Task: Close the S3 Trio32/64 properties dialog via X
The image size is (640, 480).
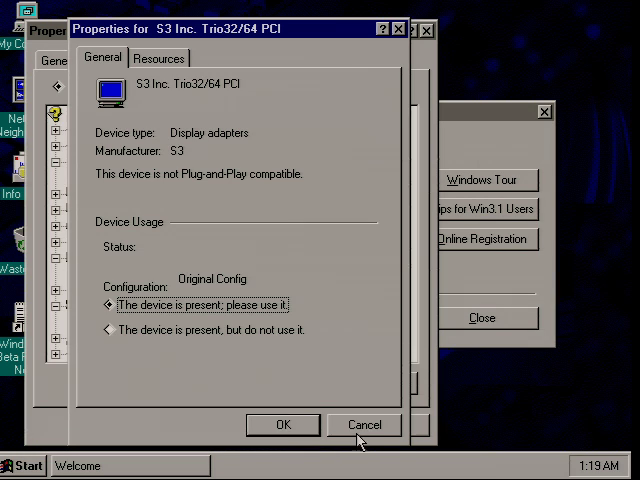Action: coord(398,29)
